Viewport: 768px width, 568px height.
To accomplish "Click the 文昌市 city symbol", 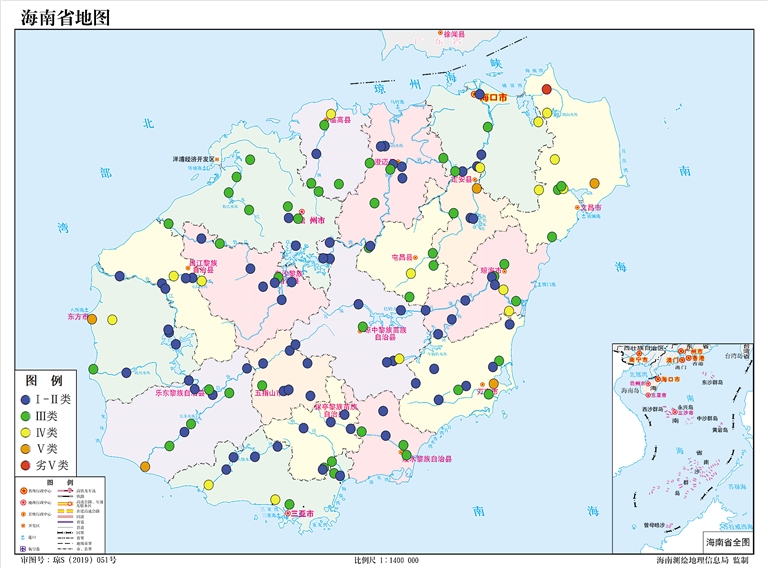I will [x=577, y=208].
